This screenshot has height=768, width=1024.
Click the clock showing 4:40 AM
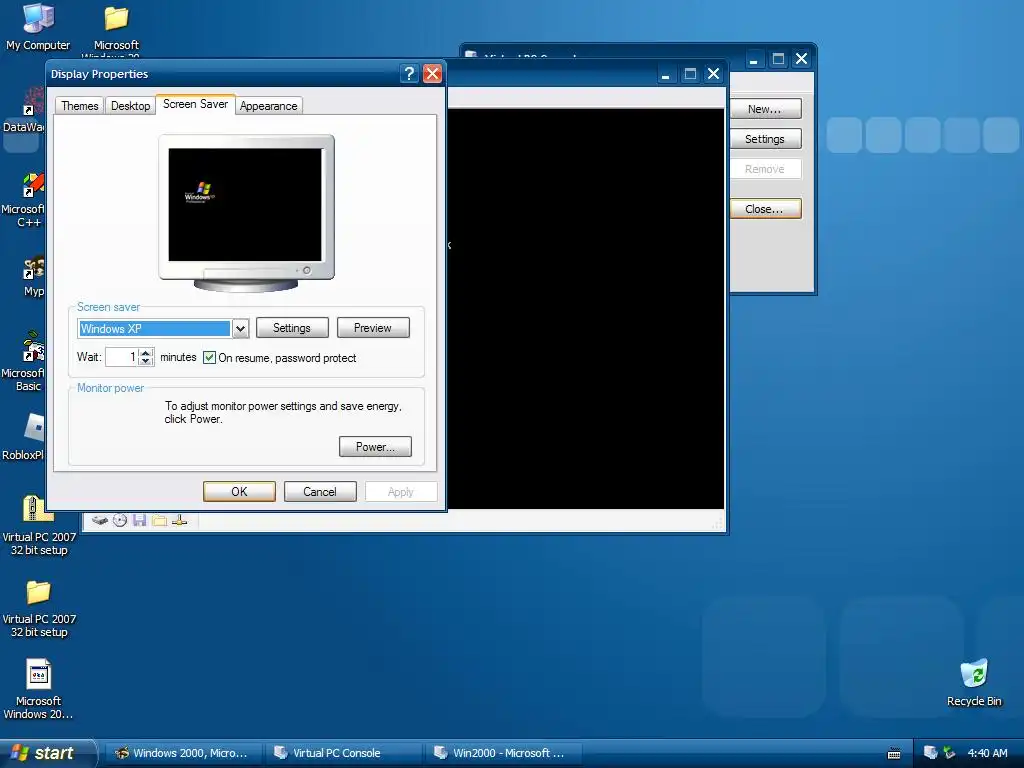point(987,753)
